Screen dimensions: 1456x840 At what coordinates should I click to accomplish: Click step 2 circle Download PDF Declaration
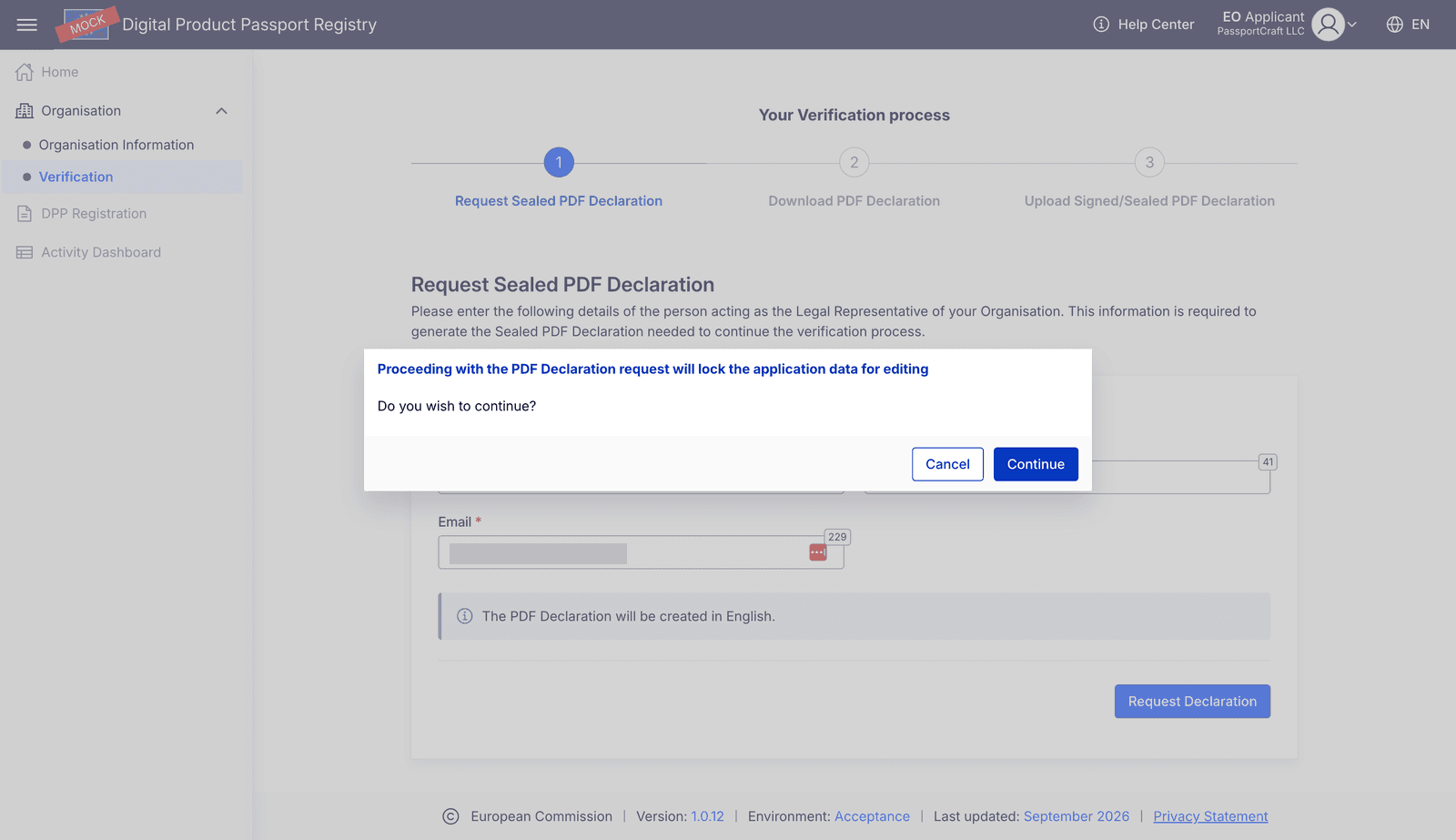(x=854, y=163)
